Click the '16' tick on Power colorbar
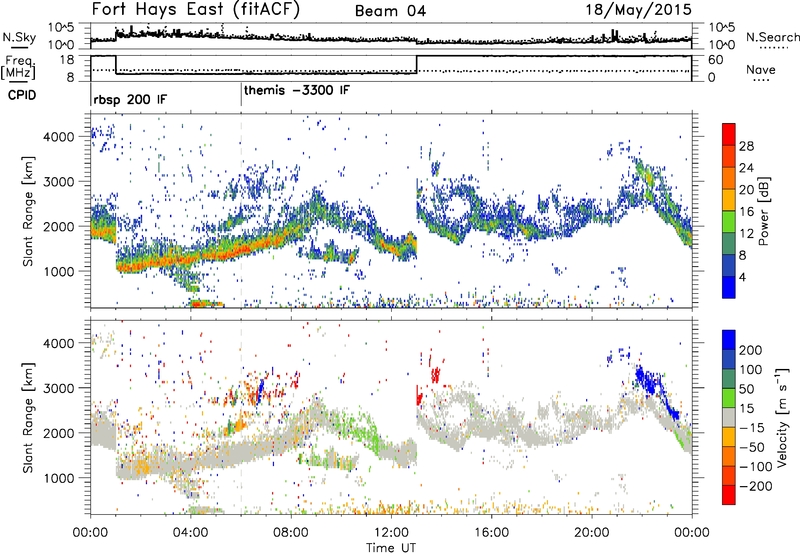 pos(746,212)
